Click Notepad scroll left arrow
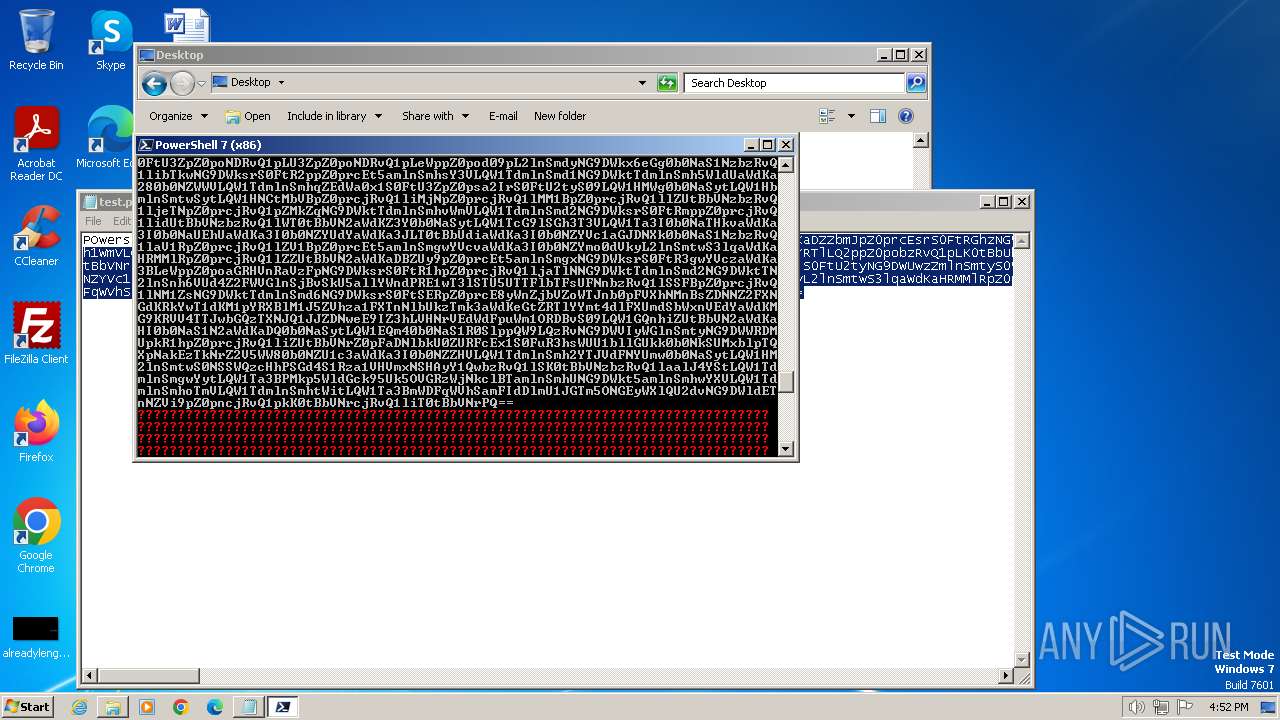Viewport: 1280px width, 720px height. pyautogui.click(x=89, y=676)
